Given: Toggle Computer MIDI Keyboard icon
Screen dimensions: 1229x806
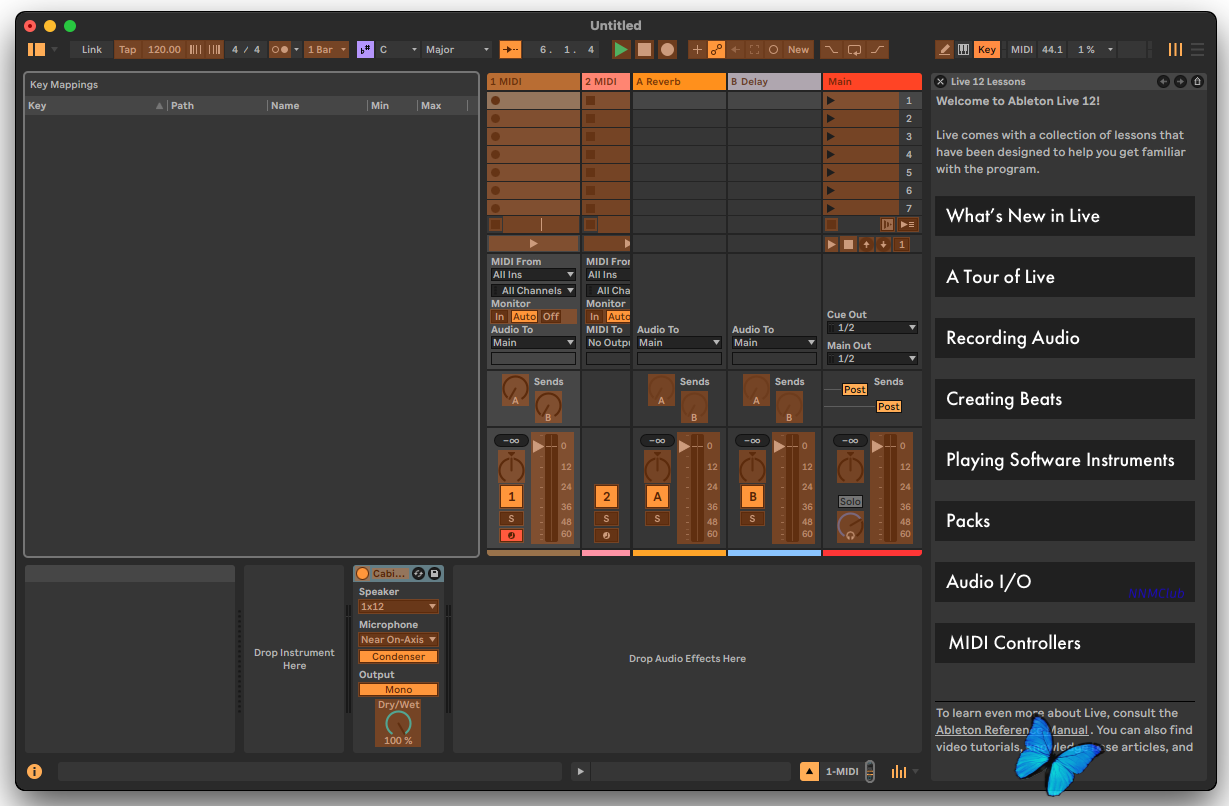Looking at the screenshot, I should coord(964,49).
